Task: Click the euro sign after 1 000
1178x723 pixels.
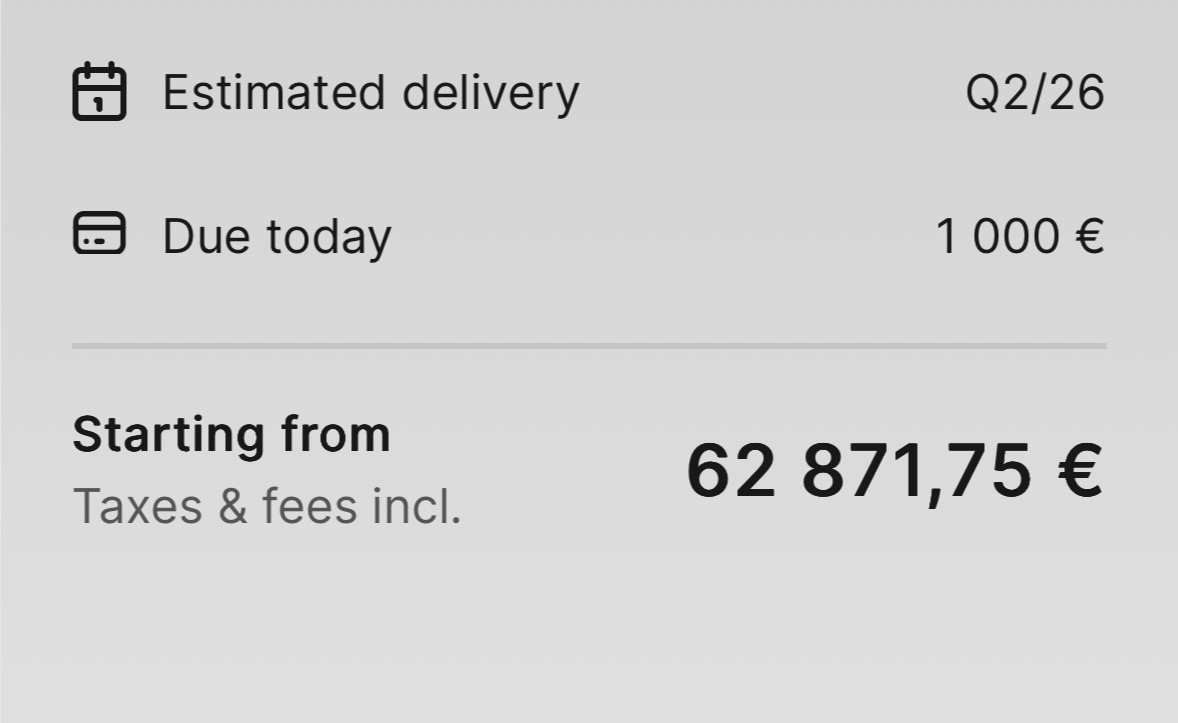Action: click(1089, 237)
